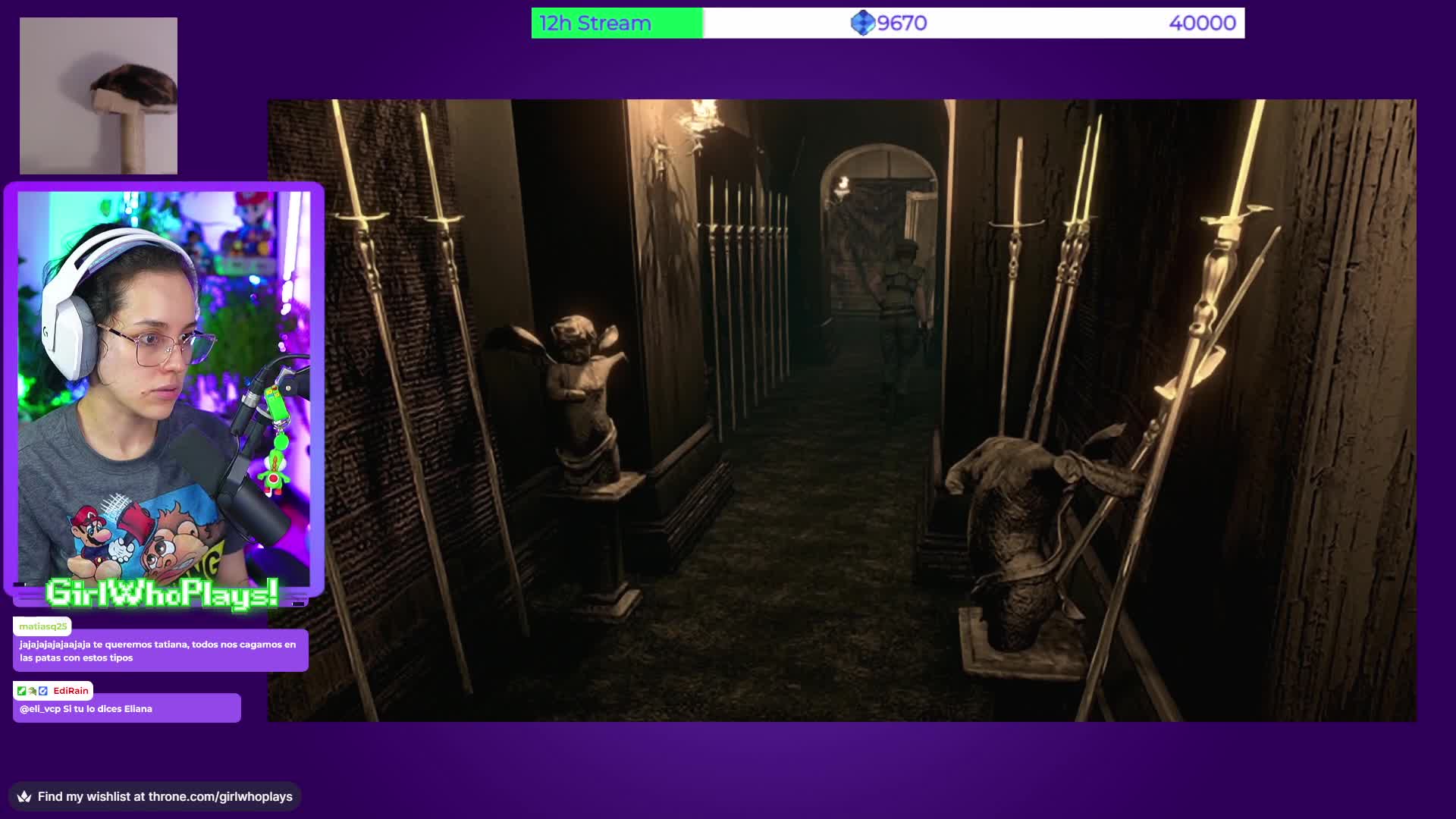Click the blue bits gem icon
This screenshot has width=1456, height=819.
coord(862,23)
